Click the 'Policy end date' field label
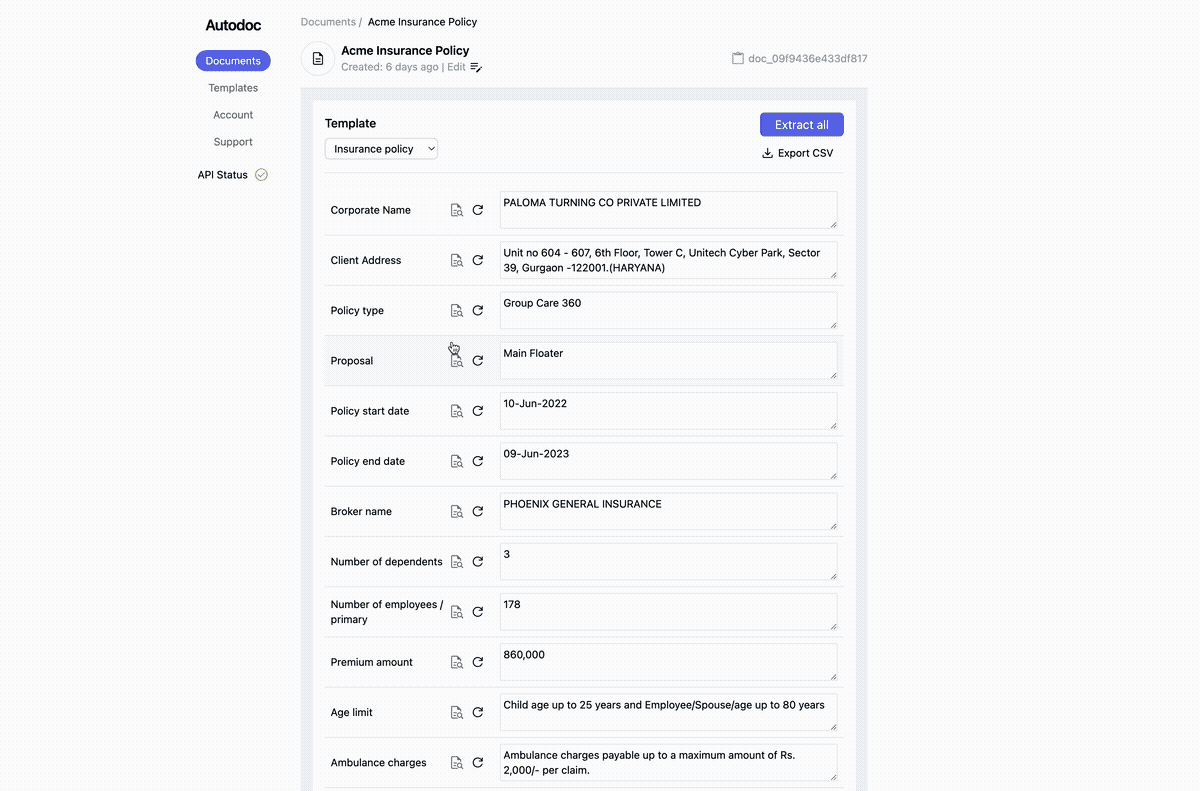 coord(368,461)
